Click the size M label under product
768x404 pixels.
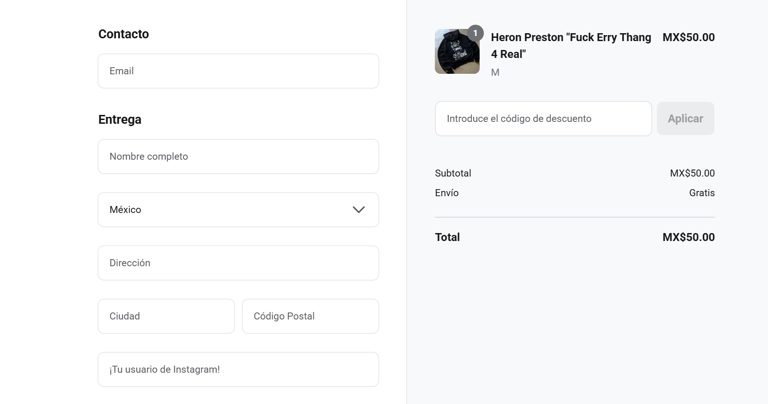click(495, 73)
